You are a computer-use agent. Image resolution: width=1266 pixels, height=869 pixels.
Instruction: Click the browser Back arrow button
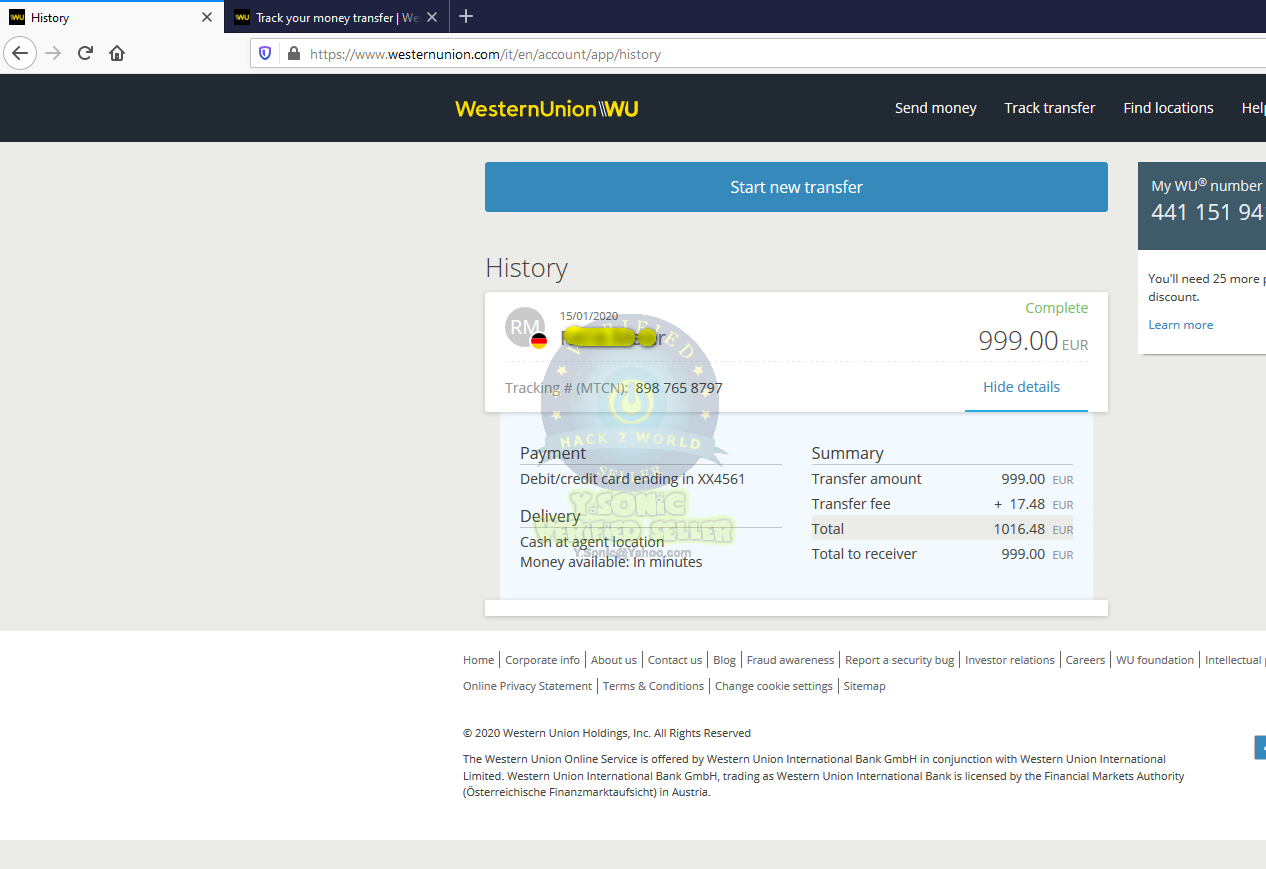point(20,54)
